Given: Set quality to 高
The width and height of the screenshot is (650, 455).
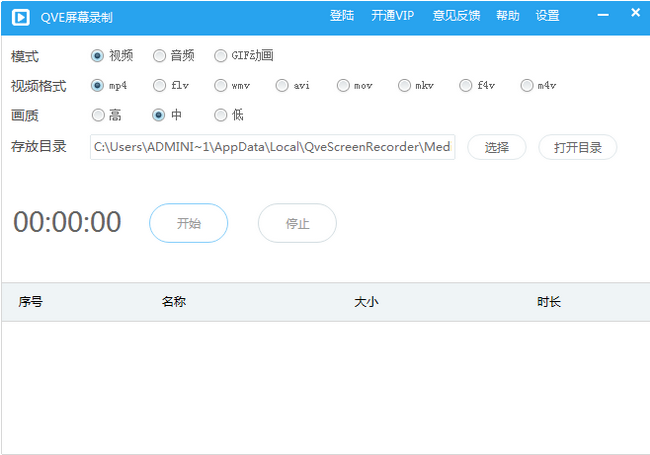Looking at the screenshot, I should (106, 115).
